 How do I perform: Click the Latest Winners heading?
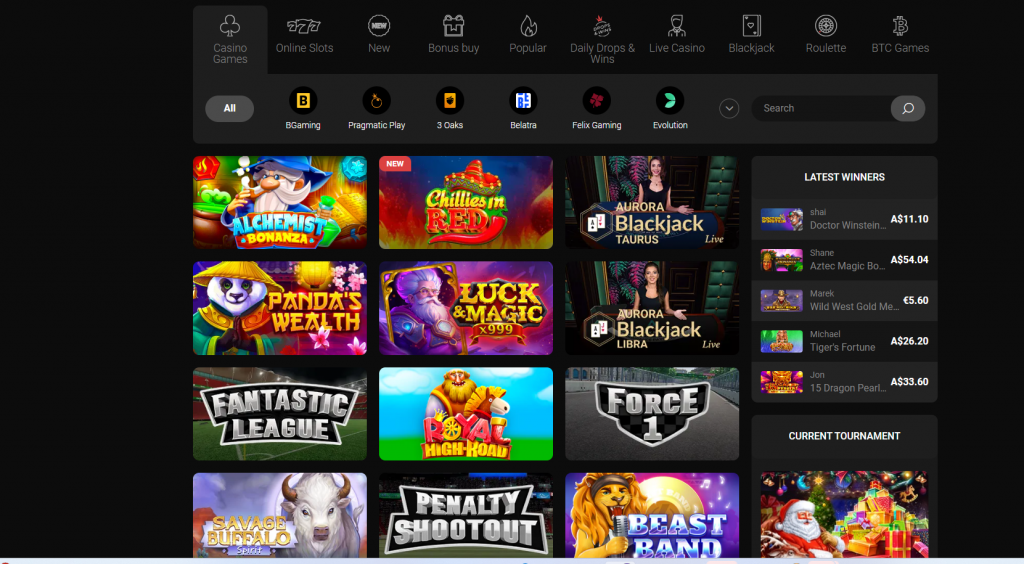[x=844, y=177]
